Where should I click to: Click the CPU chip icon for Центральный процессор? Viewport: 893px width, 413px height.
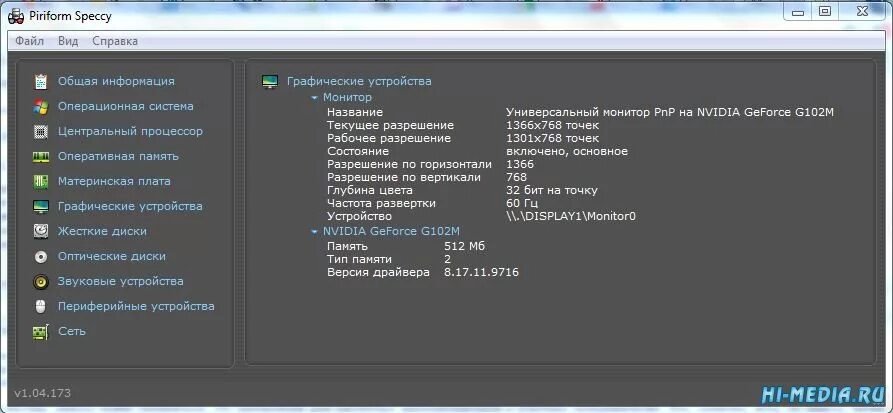coord(40,132)
